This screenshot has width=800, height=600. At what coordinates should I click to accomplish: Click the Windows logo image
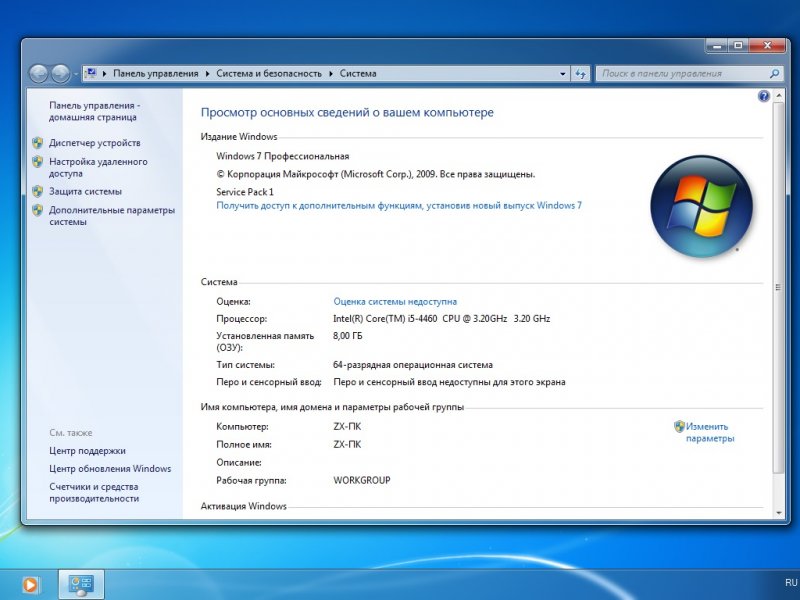point(701,206)
